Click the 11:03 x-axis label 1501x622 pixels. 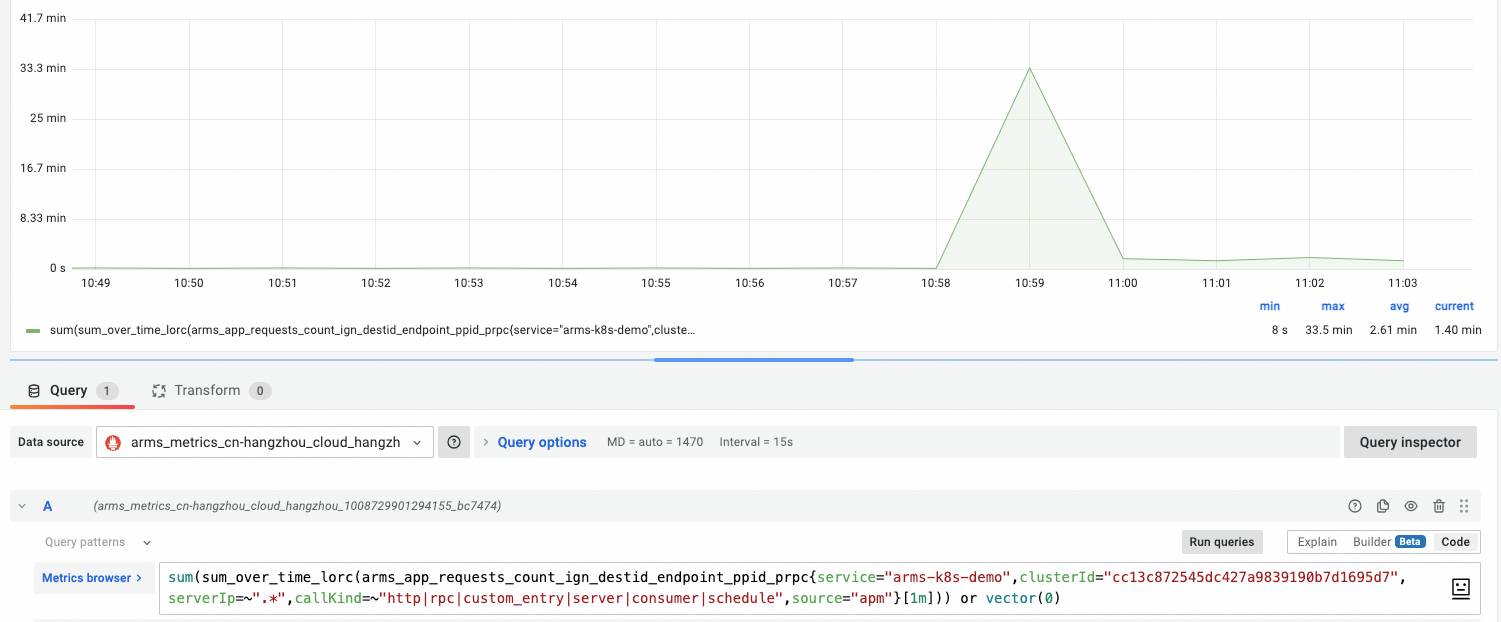(1403, 283)
